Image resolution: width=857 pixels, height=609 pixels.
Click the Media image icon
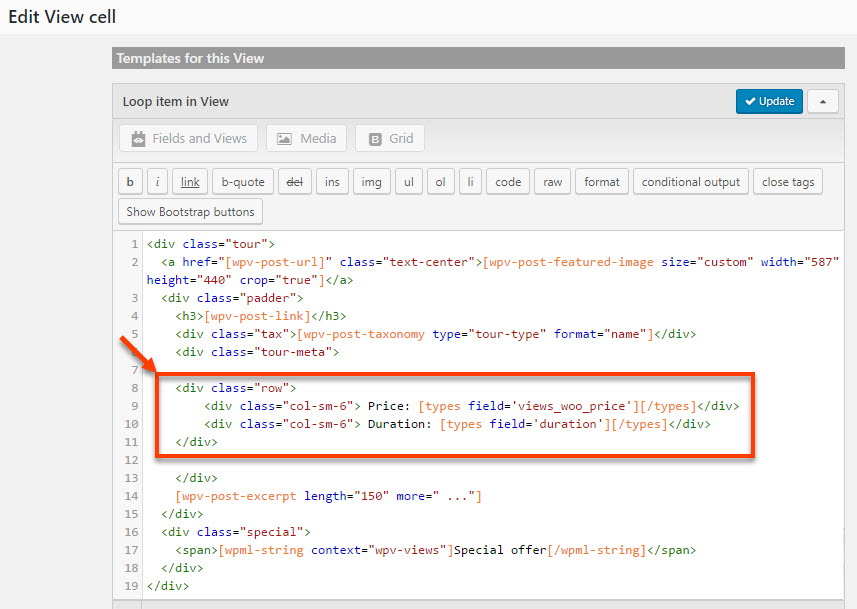(x=284, y=139)
